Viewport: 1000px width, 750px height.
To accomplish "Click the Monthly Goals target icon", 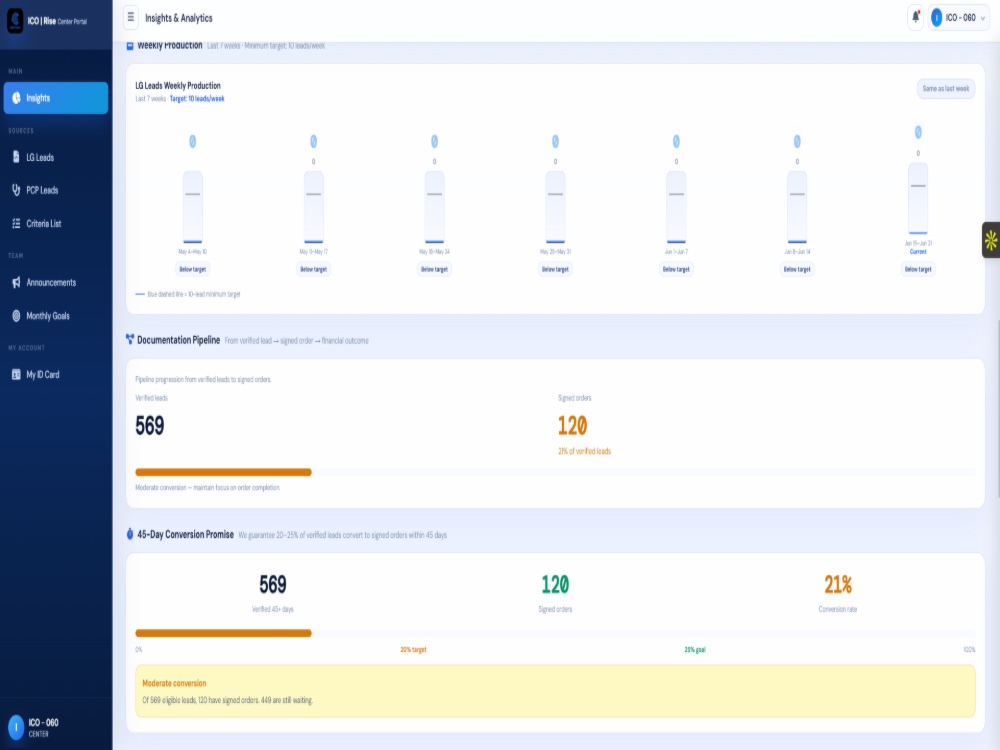I will point(17,316).
